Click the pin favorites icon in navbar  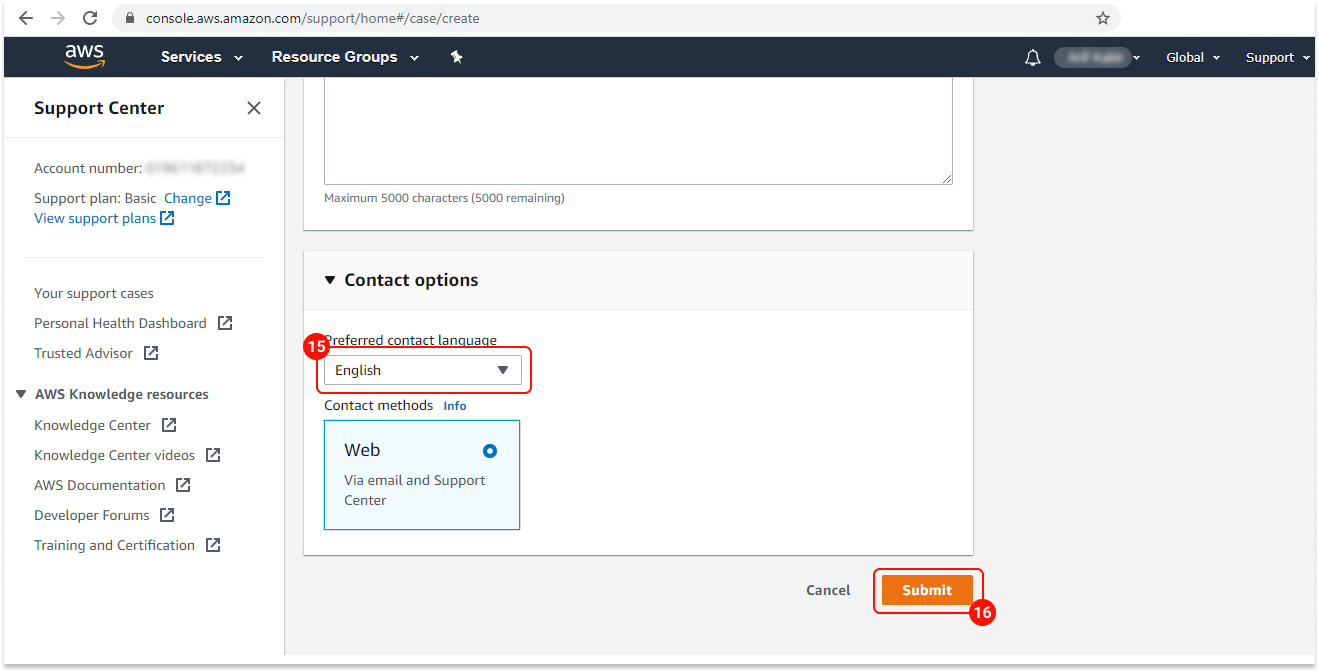(x=456, y=57)
